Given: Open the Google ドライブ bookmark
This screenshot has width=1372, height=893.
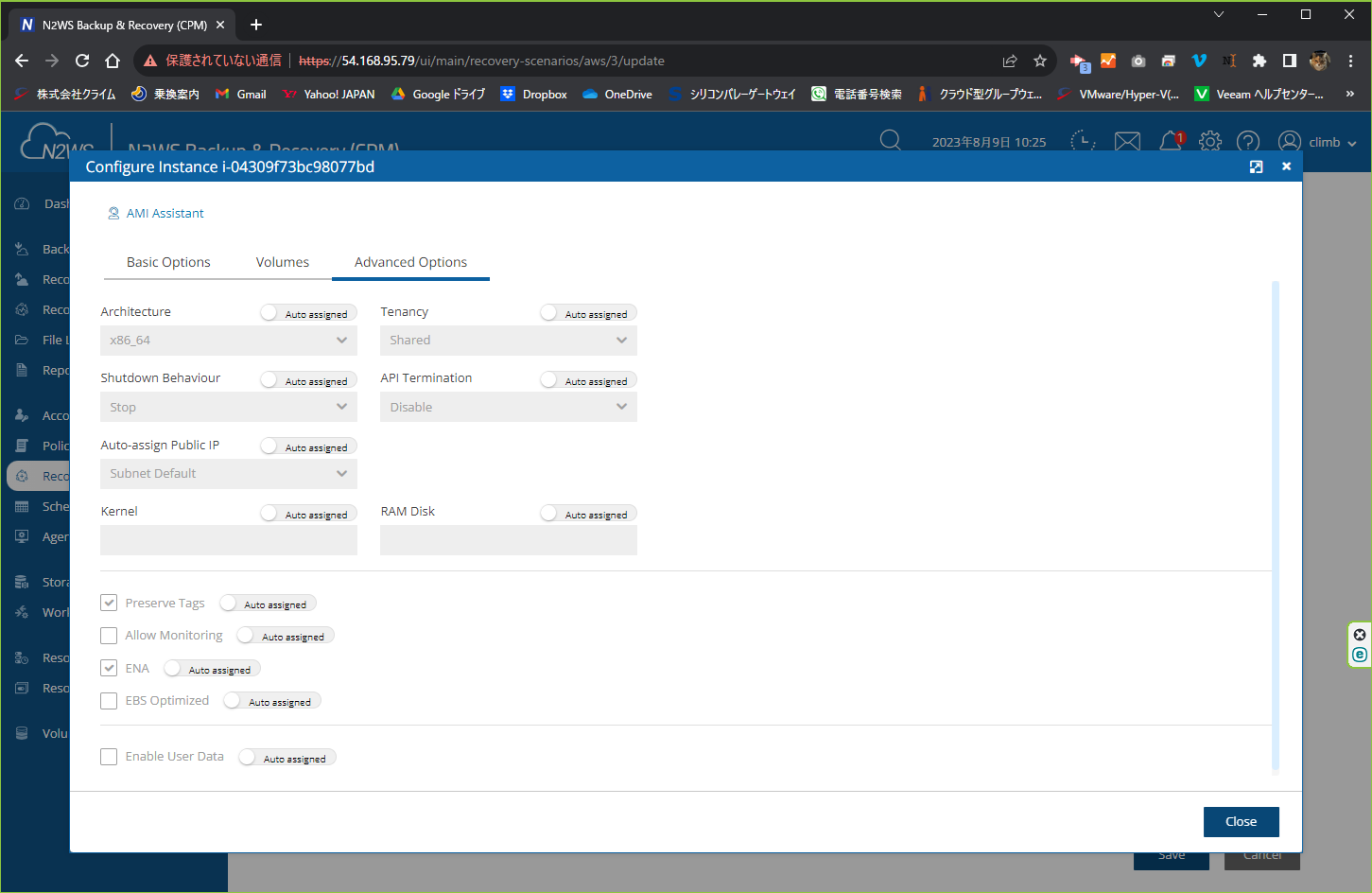Looking at the screenshot, I should click(x=438, y=94).
